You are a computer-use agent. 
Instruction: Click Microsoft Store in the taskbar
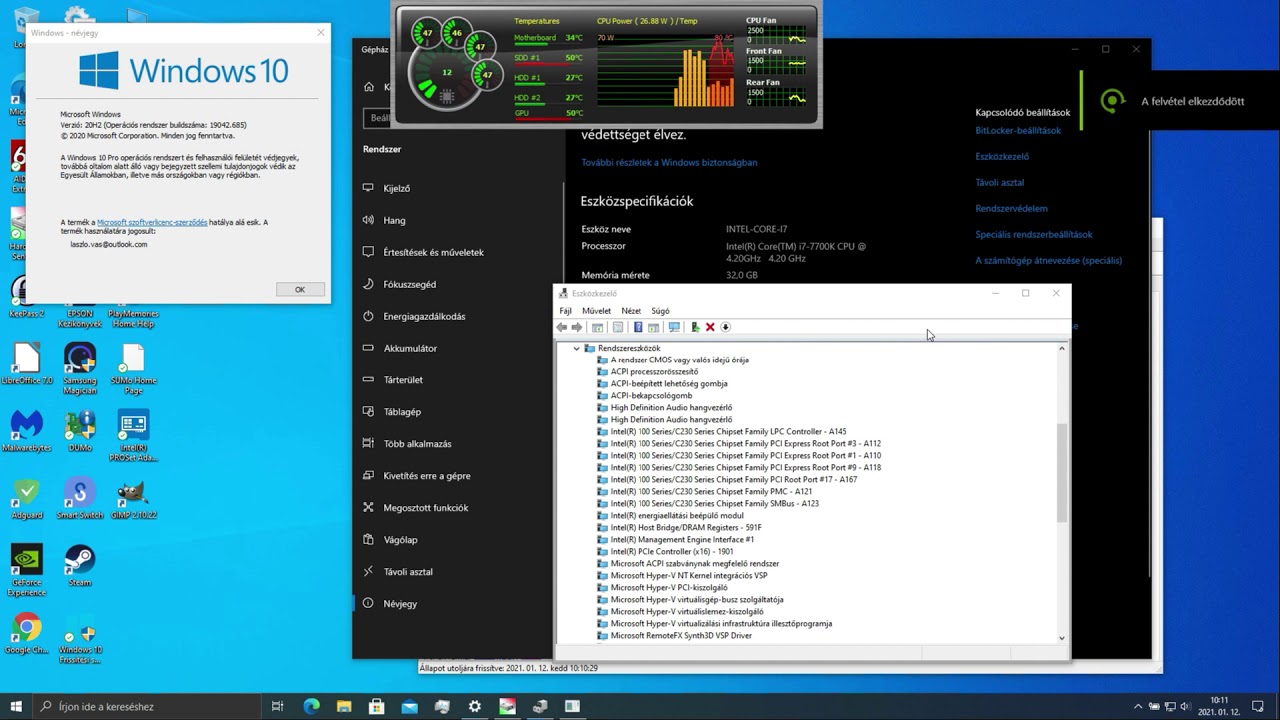377,706
